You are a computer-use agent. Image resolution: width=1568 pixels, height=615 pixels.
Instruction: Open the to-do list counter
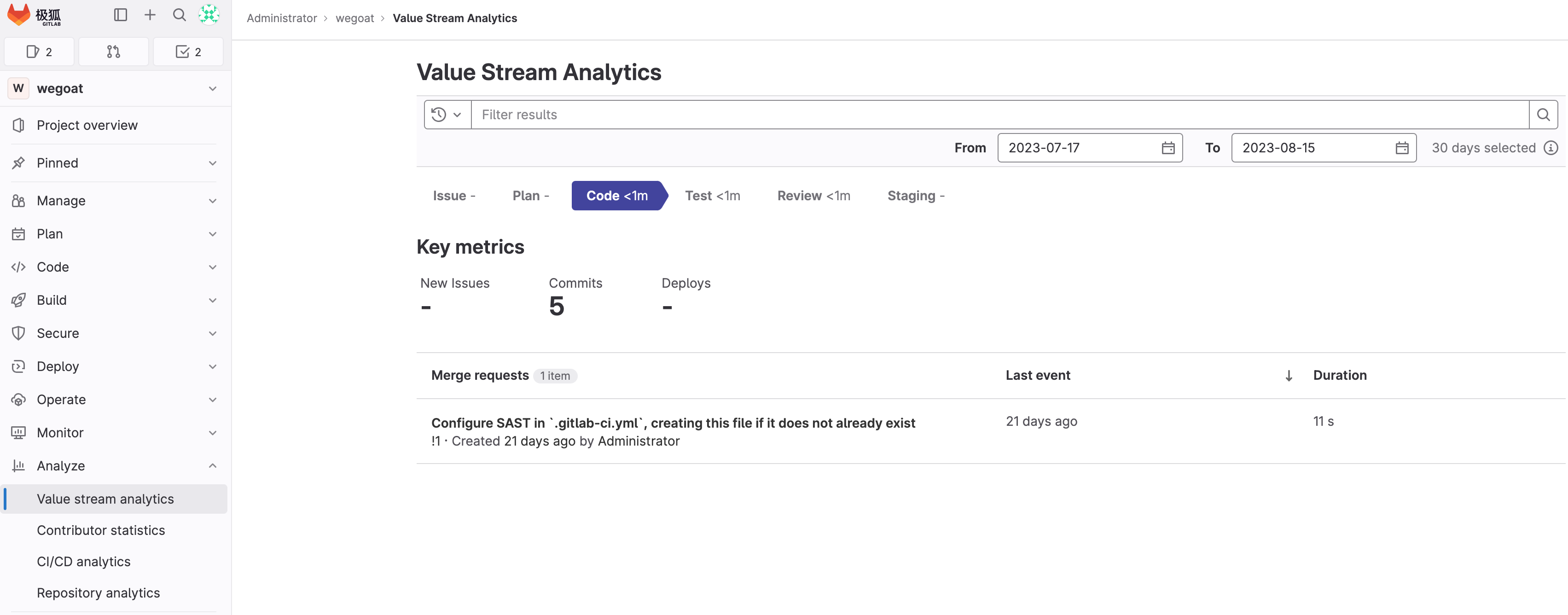(x=188, y=52)
